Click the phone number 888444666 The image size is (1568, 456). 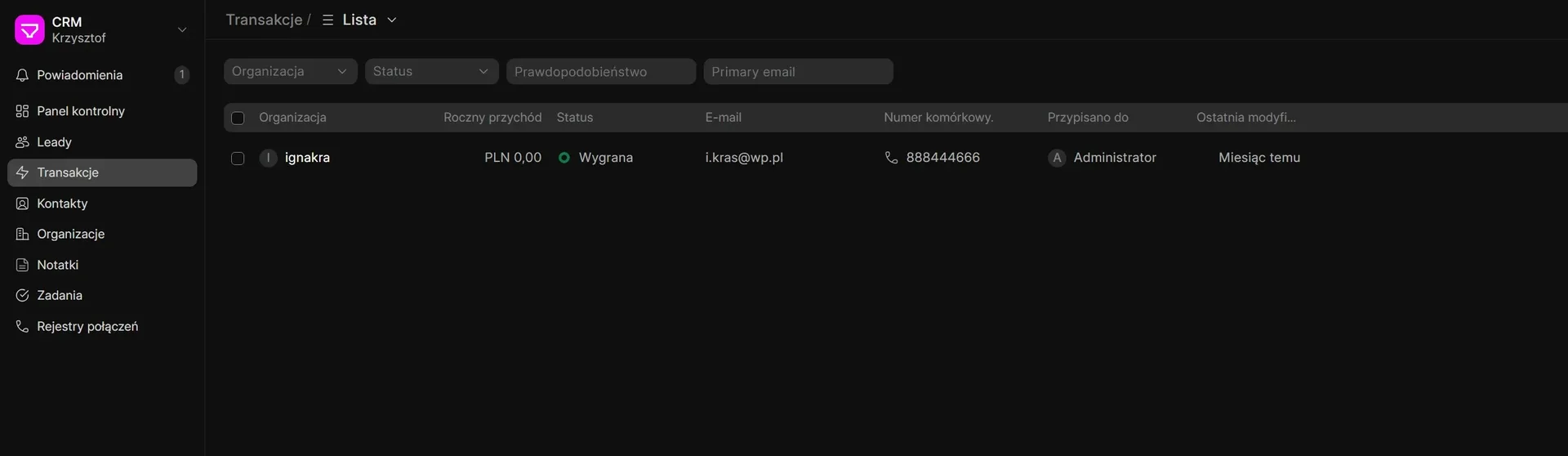[x=943, y=158]
